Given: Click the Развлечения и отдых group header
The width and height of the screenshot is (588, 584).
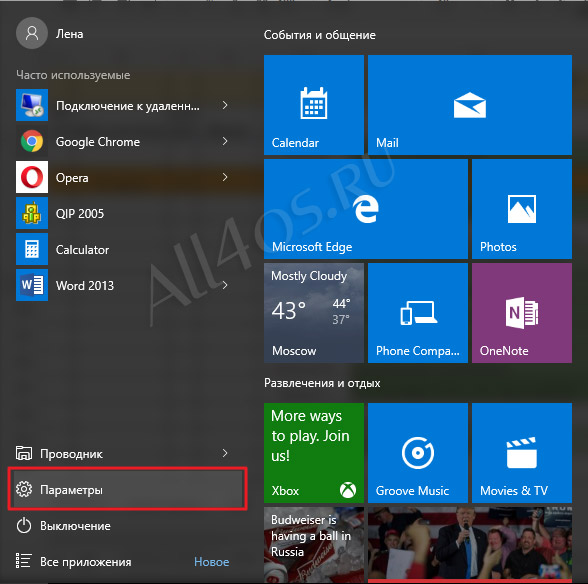Looking at the screenshot, I should 322,383.
